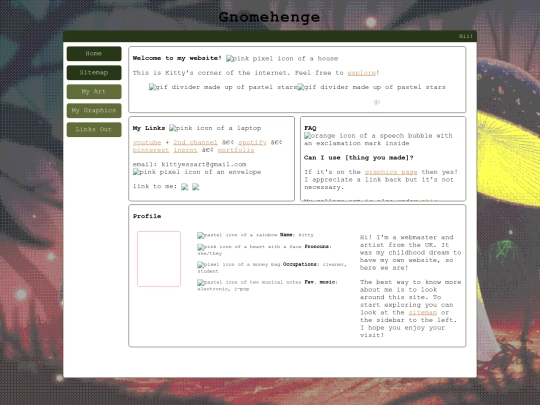The image size is (540, 405).
Task: Click the pink-bordered profile picture frame
Action: (x=159, y=259)
